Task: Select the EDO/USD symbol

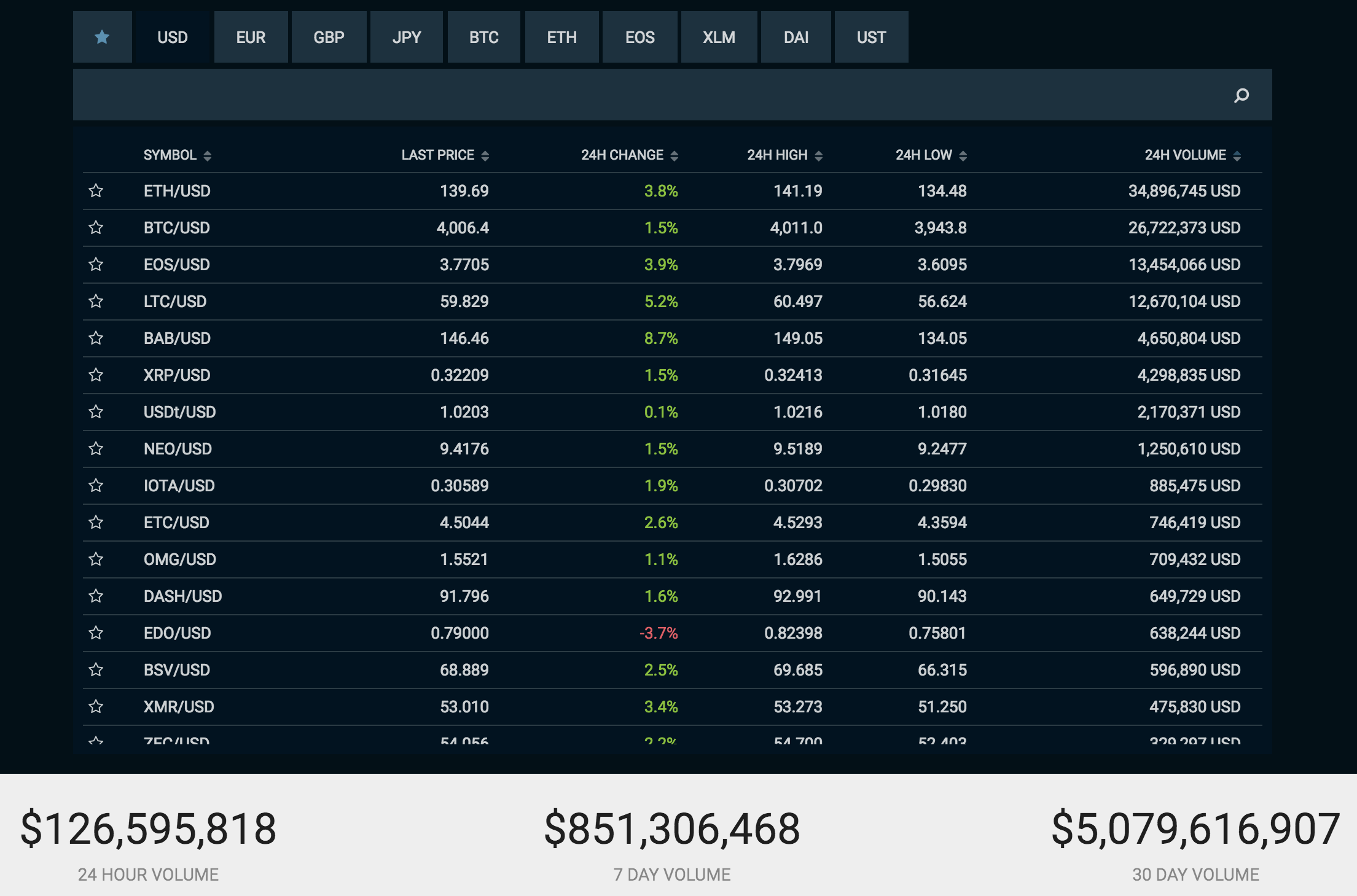Action: click(x=178, y=633)
